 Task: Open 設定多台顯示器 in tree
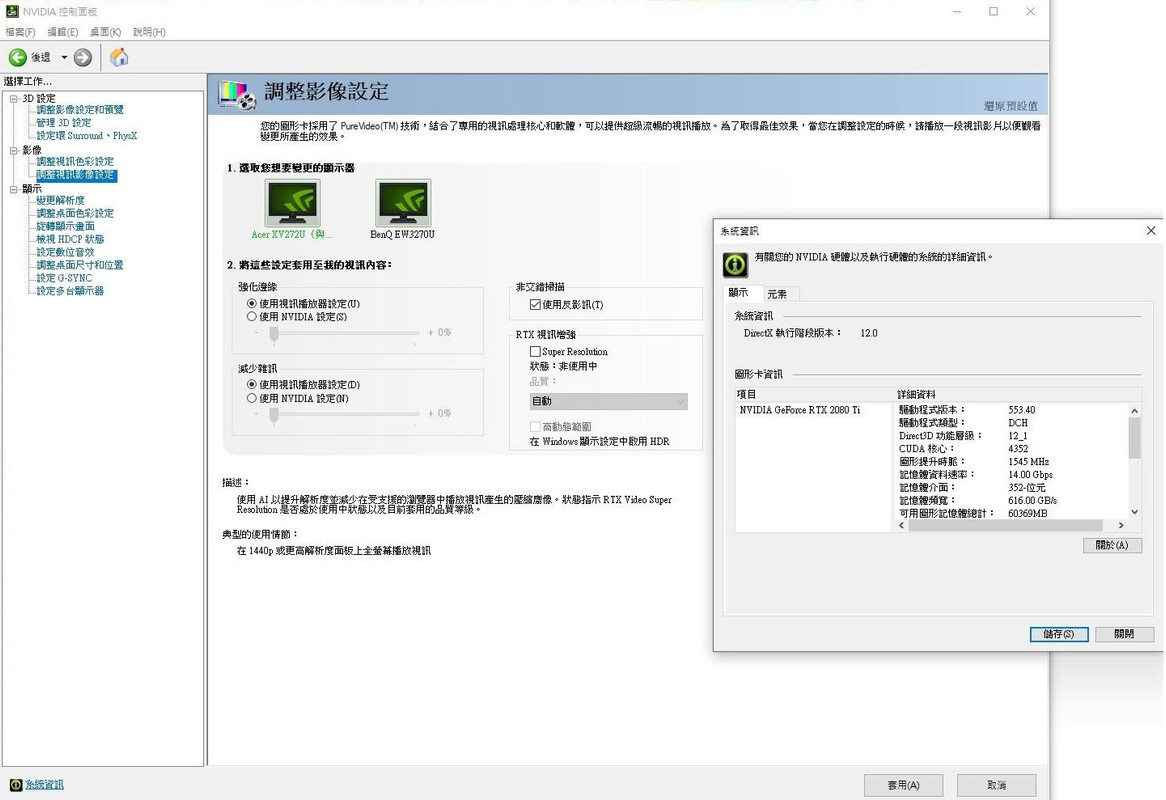point(71,291)
